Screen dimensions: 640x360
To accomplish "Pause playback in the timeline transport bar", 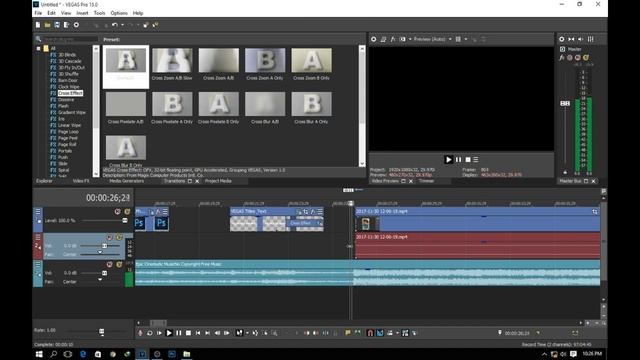I will tap(178, 333).
